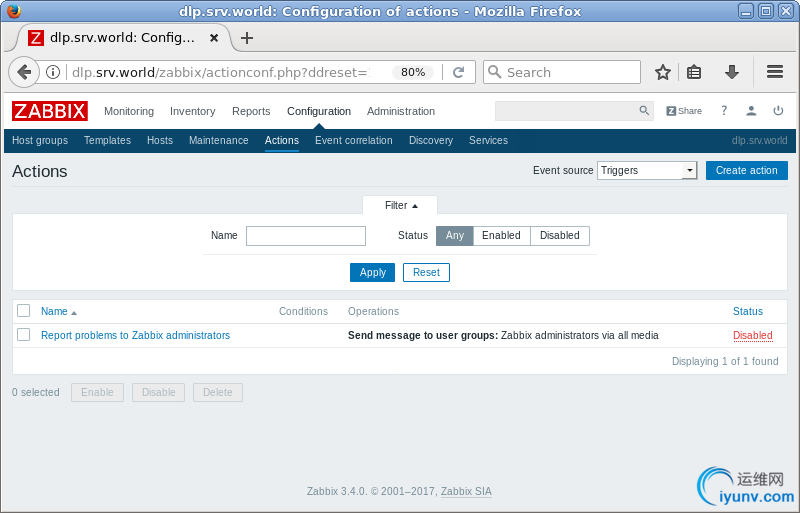Click the greyed Disable button below the table

pos(158,393)
